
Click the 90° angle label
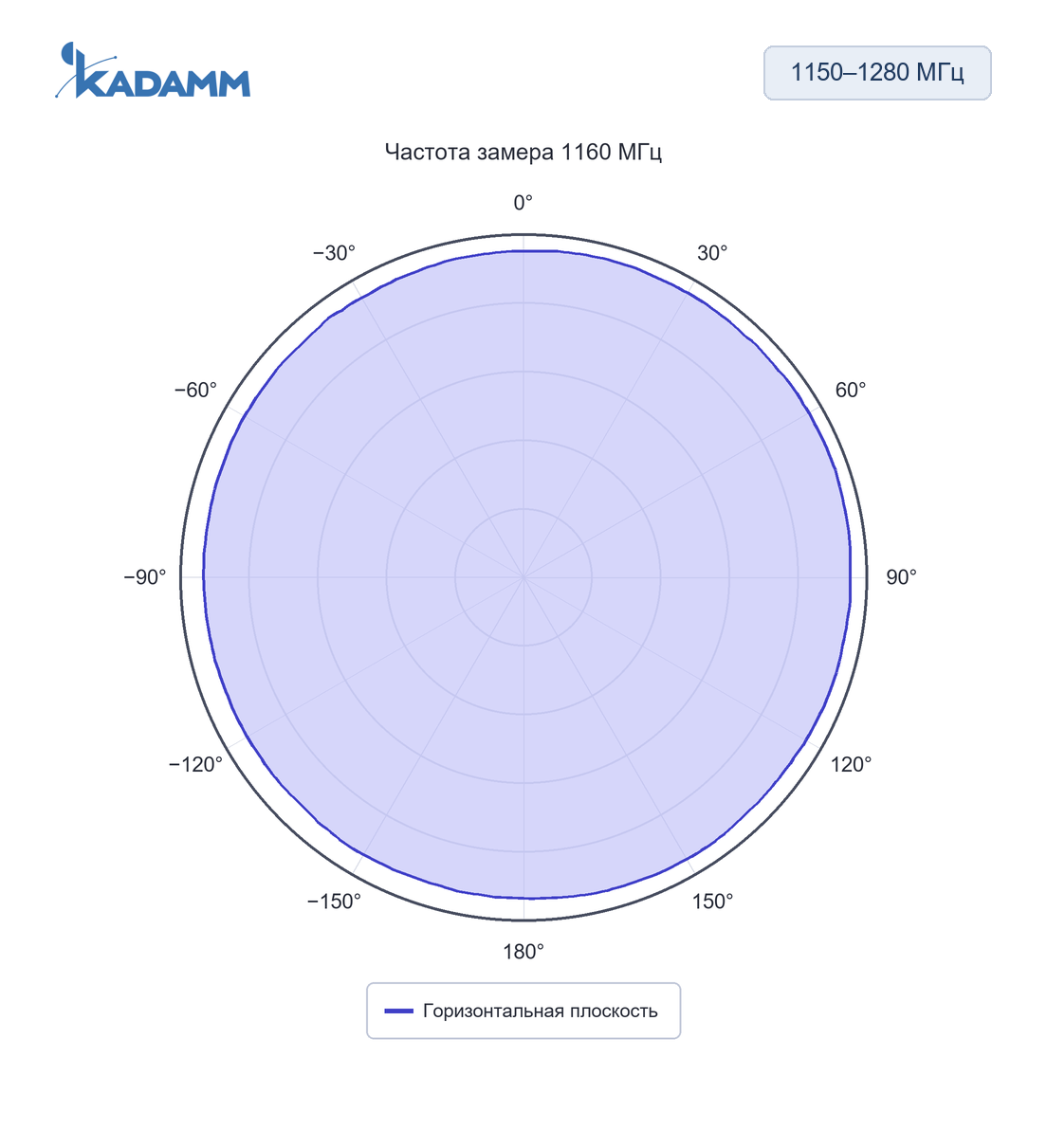(x=901, y=577)
